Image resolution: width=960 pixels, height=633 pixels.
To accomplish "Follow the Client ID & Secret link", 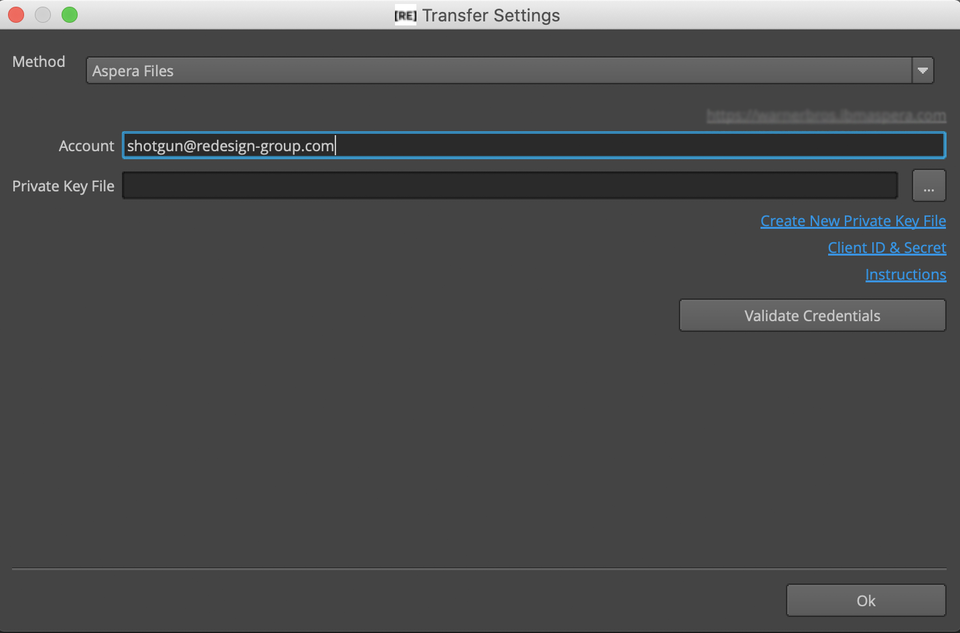I will pyautogui.click(x=887, y=248).
